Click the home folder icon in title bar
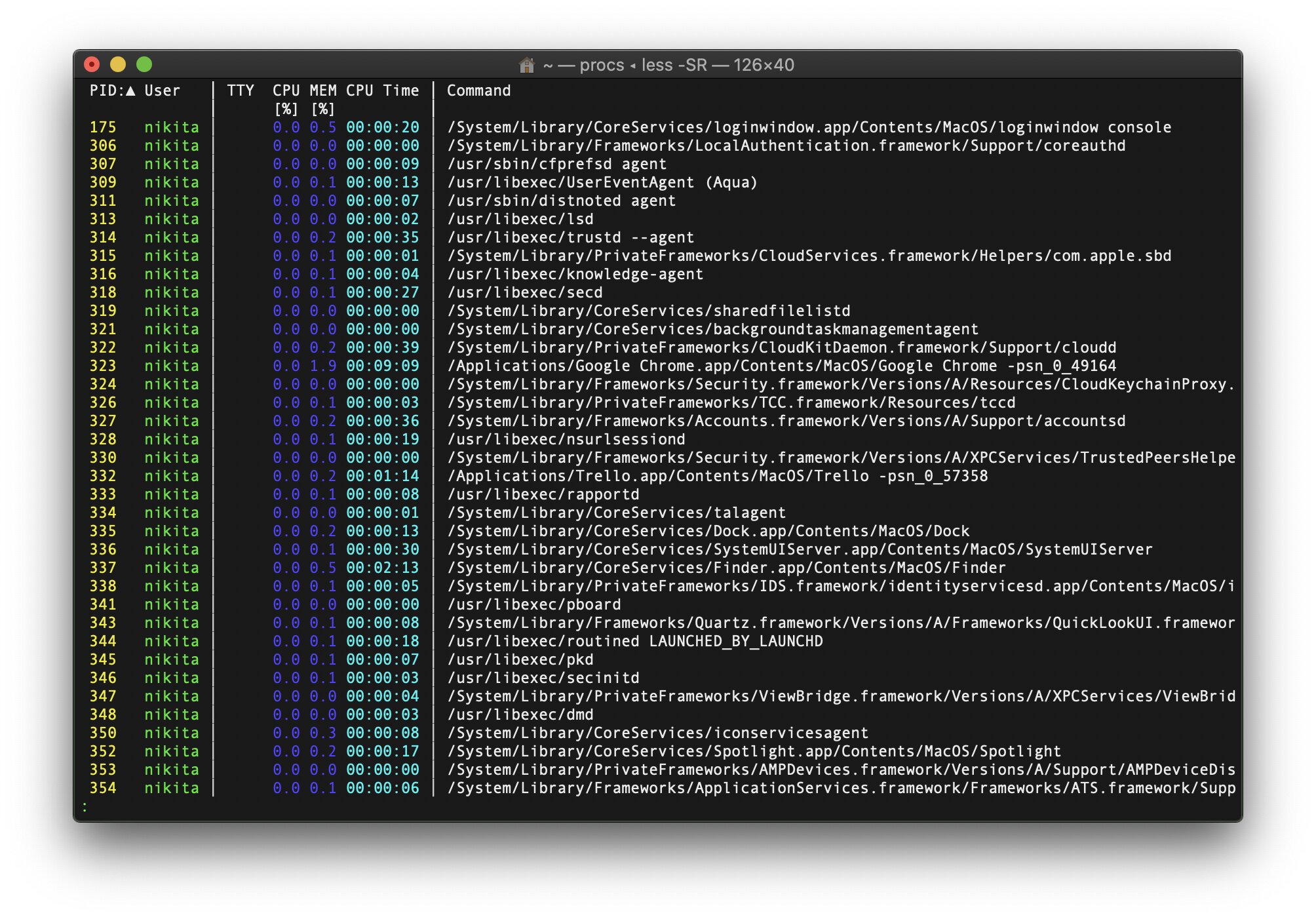Image resolution: width=1316 pixels, height=919 pixels. point(526,65)
